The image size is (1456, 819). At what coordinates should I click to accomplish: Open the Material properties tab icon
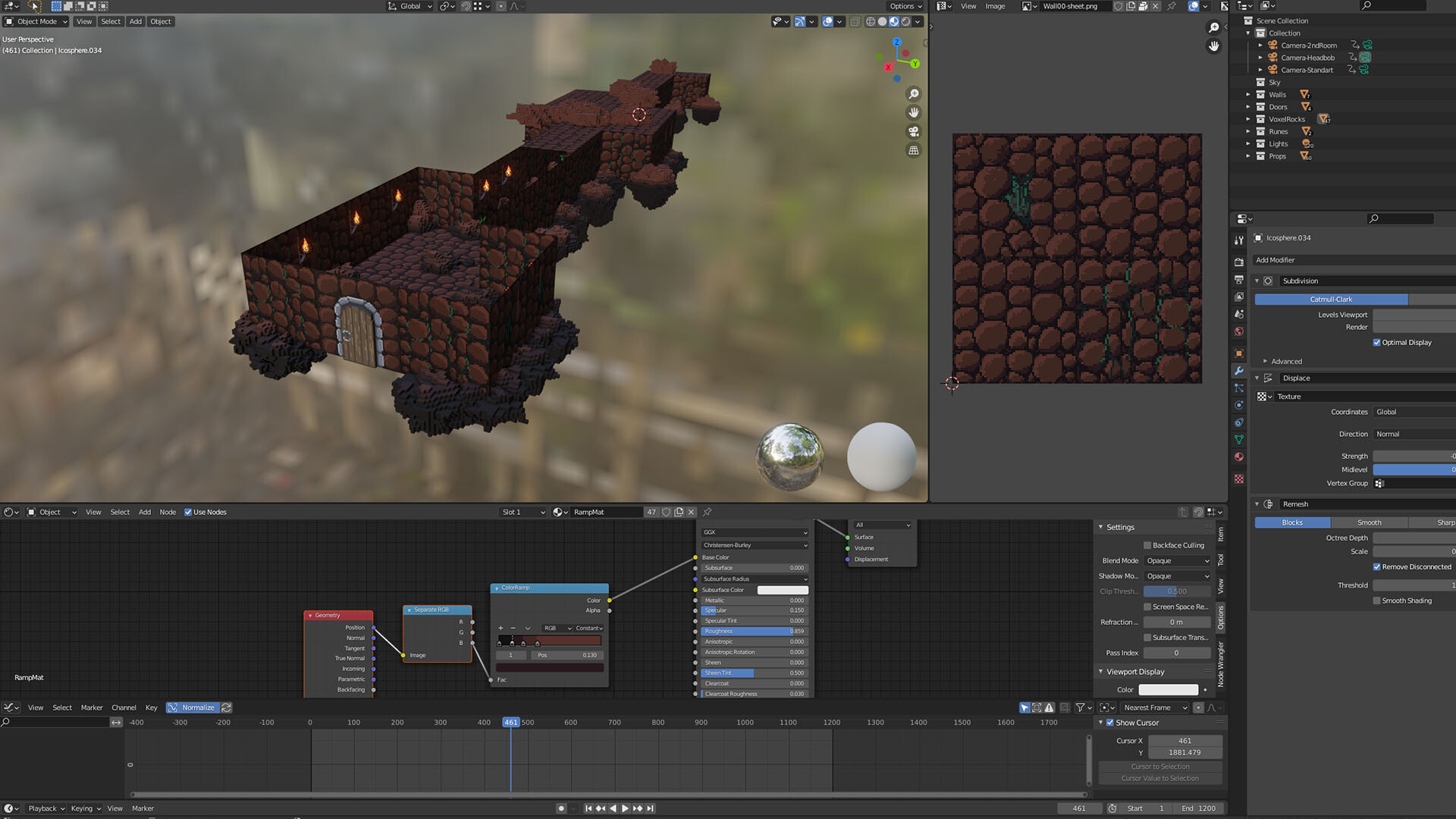(1239, 457)
